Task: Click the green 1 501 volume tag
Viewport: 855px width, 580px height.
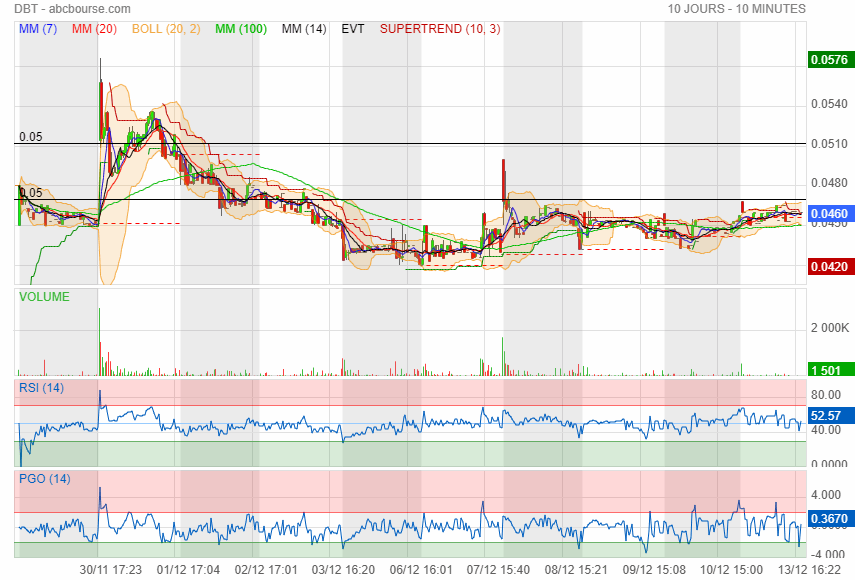Action: [831, 370]
